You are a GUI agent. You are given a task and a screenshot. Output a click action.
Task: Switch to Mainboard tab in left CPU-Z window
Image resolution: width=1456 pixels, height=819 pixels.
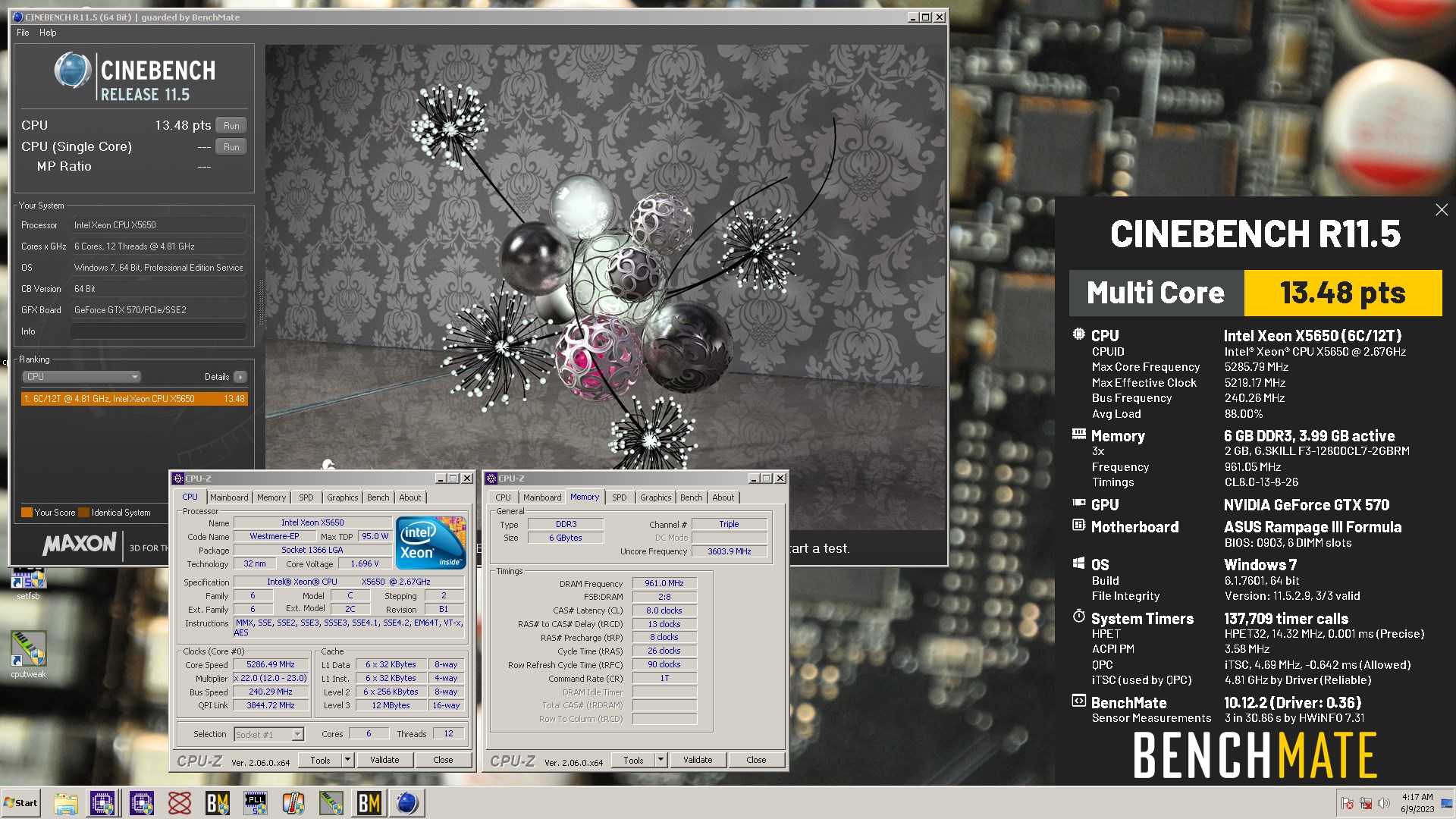(x=229, y=497)
